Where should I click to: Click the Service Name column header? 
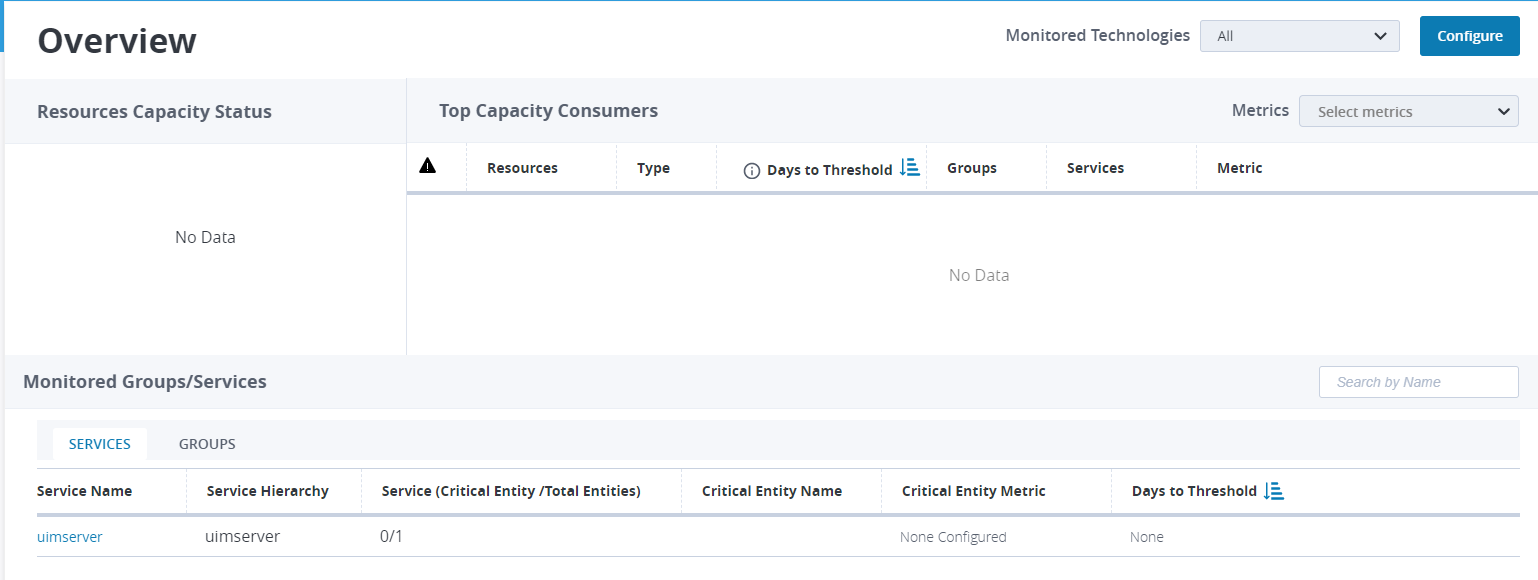click(85, 491)
